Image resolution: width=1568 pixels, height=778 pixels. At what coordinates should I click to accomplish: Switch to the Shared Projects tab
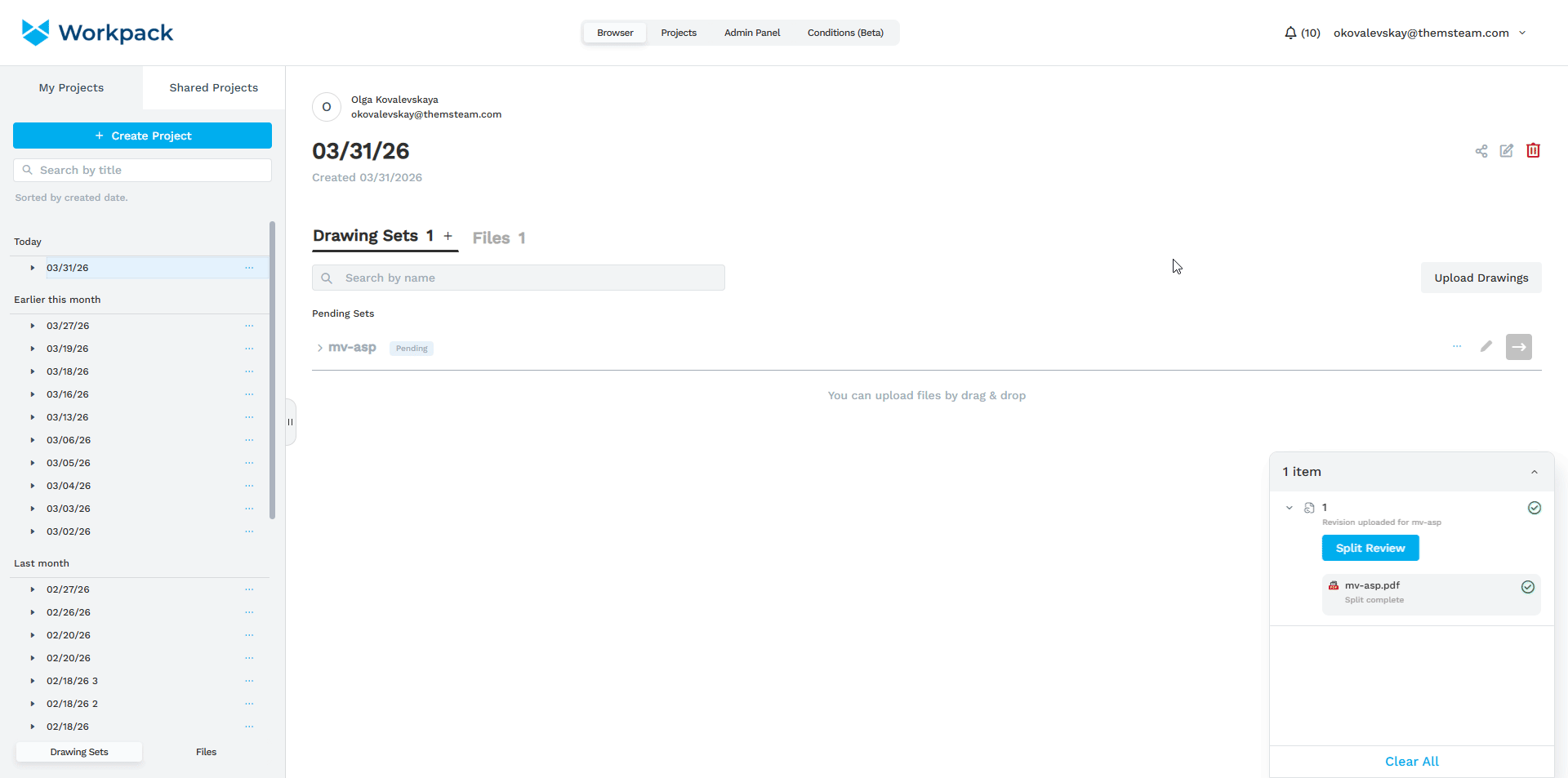tap(213, 87)
